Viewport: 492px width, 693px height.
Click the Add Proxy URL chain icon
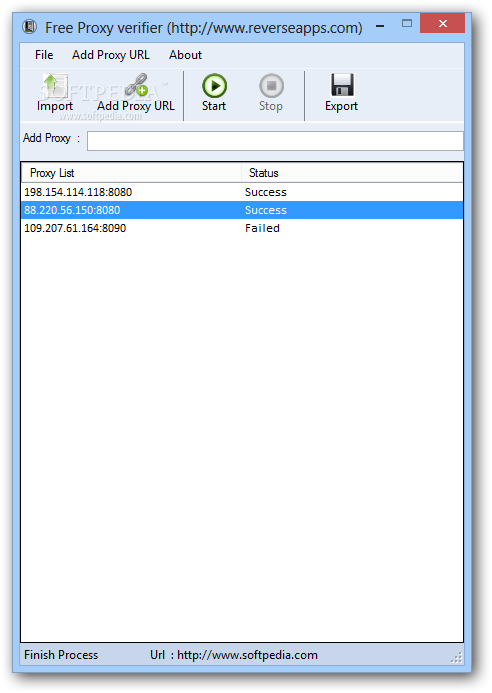(x=136, y=85)
